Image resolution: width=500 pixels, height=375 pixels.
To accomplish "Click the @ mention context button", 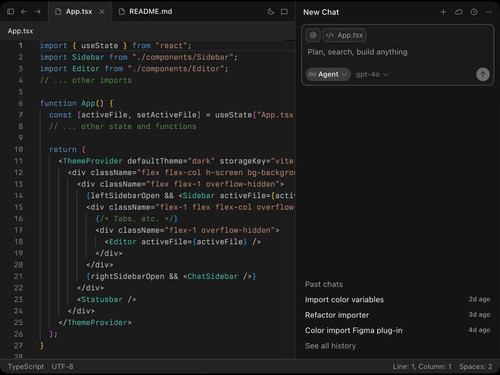I will (313, 35).
